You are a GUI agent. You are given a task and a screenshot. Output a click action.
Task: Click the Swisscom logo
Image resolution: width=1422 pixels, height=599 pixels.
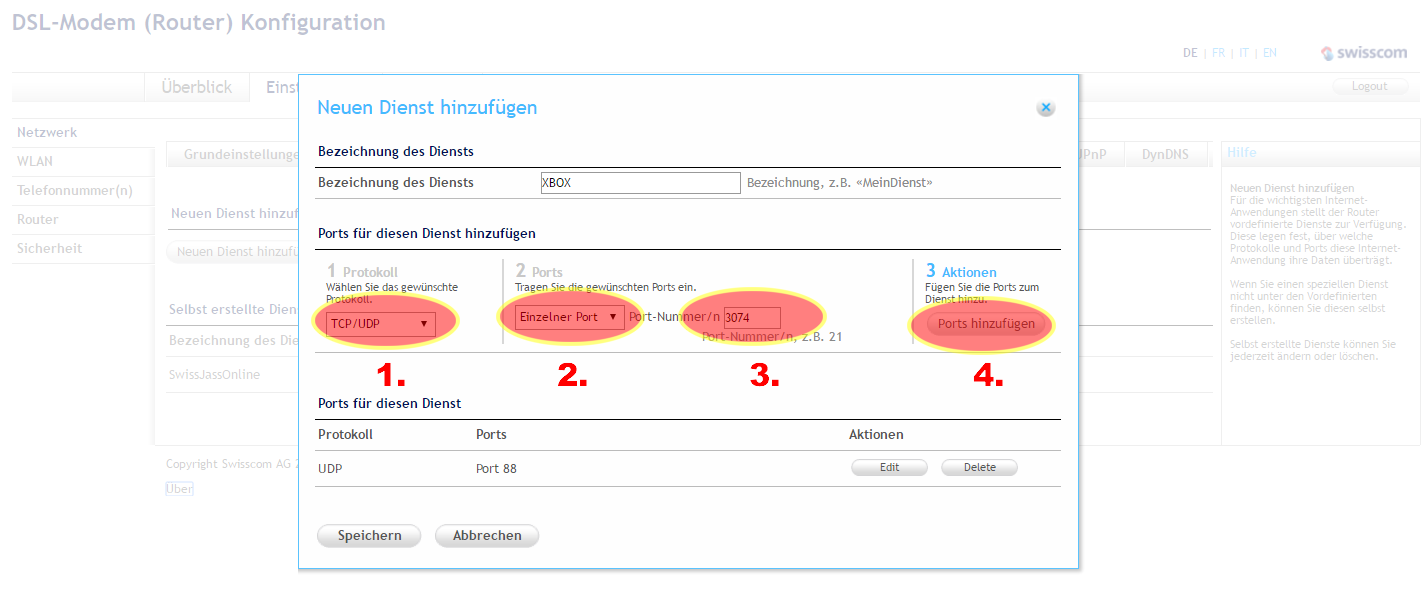(1364, 54)
